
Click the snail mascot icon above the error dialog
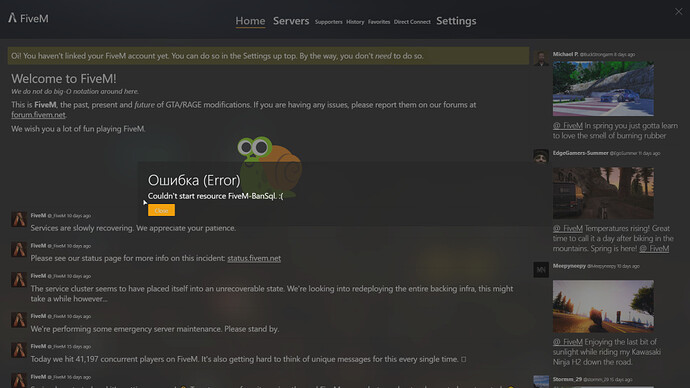[269, 165]
